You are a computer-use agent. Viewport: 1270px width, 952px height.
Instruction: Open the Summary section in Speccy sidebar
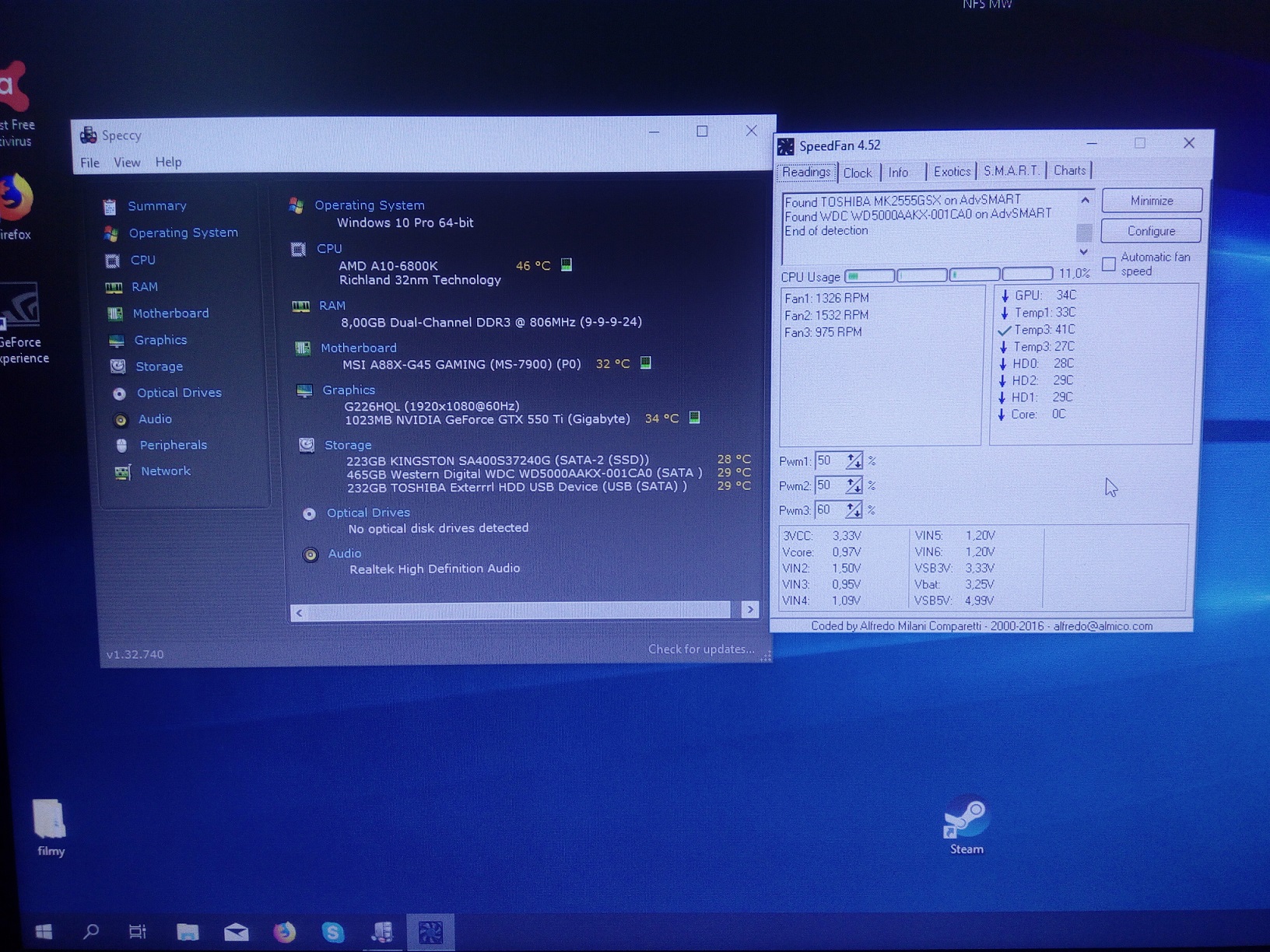tap(156, 206)
